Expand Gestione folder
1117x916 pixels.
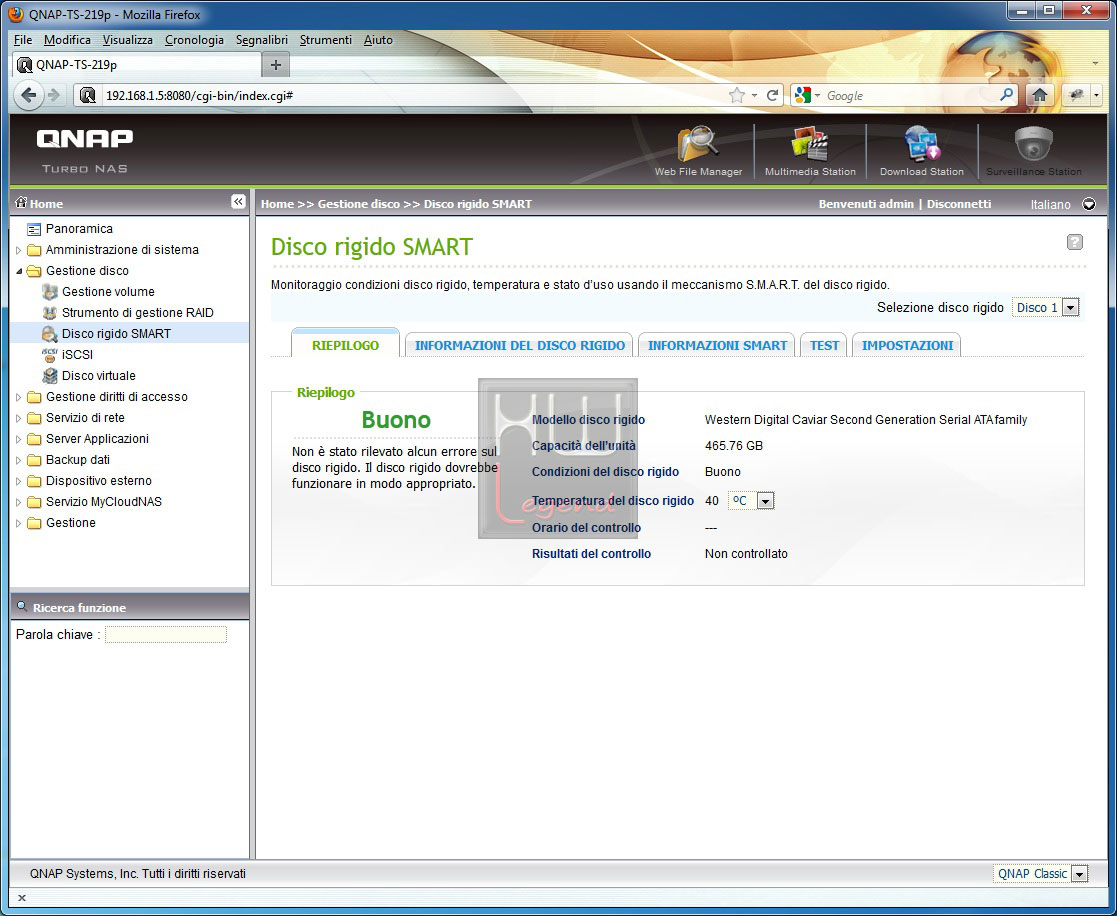pyautogui.click(x=19, y=523)
